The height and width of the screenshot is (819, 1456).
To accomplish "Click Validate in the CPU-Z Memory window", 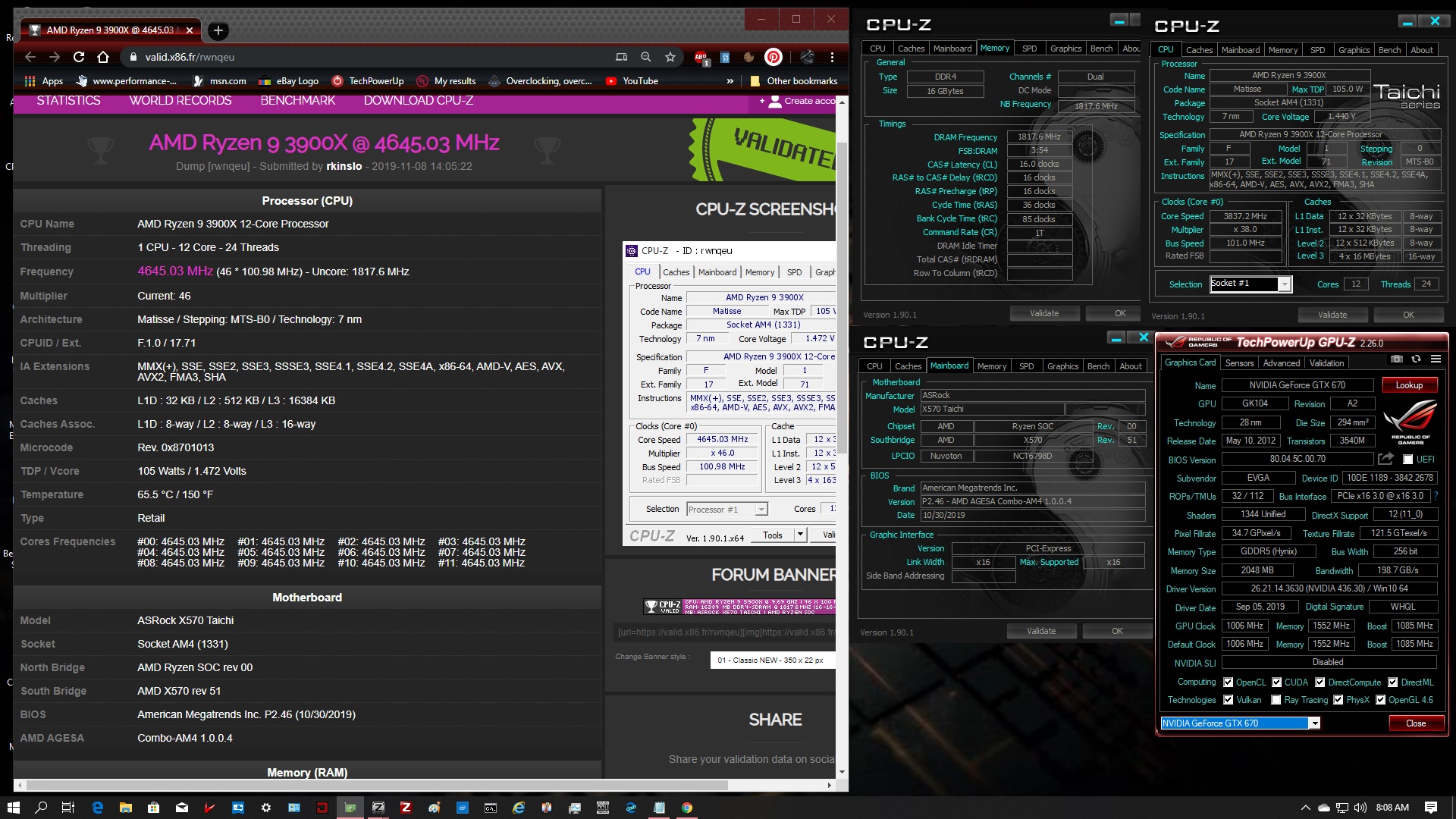I will pos(1044,313).
